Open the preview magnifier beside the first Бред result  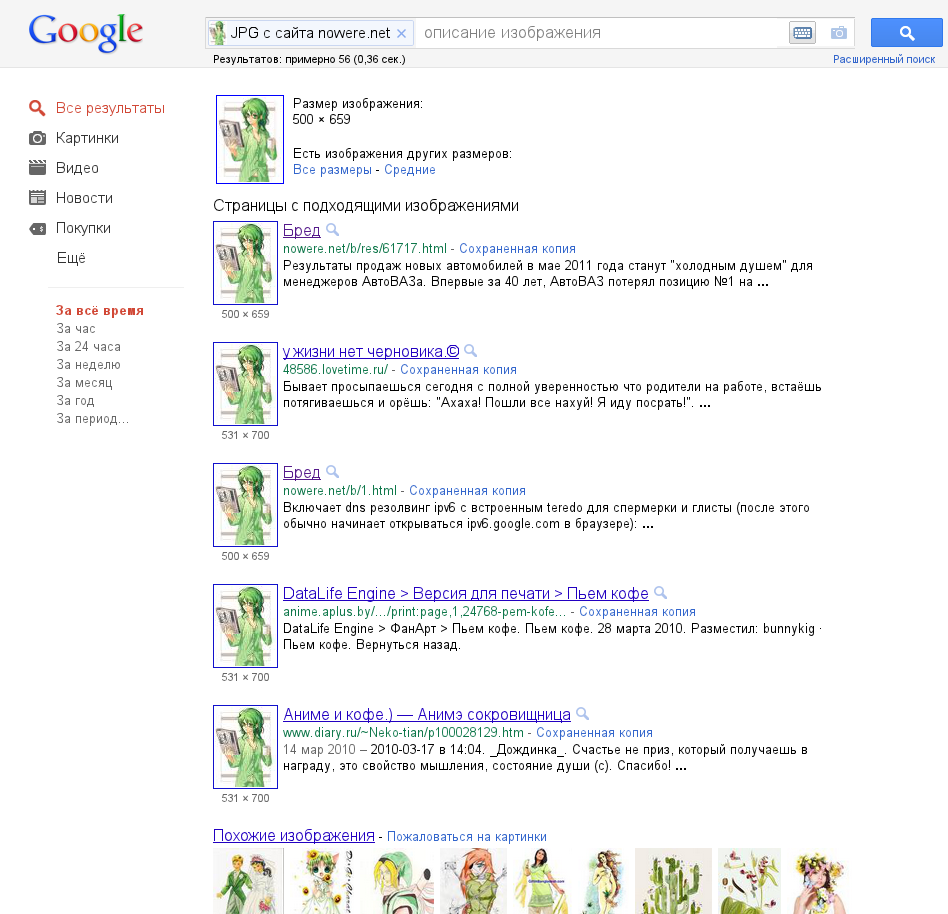(333, 230)
